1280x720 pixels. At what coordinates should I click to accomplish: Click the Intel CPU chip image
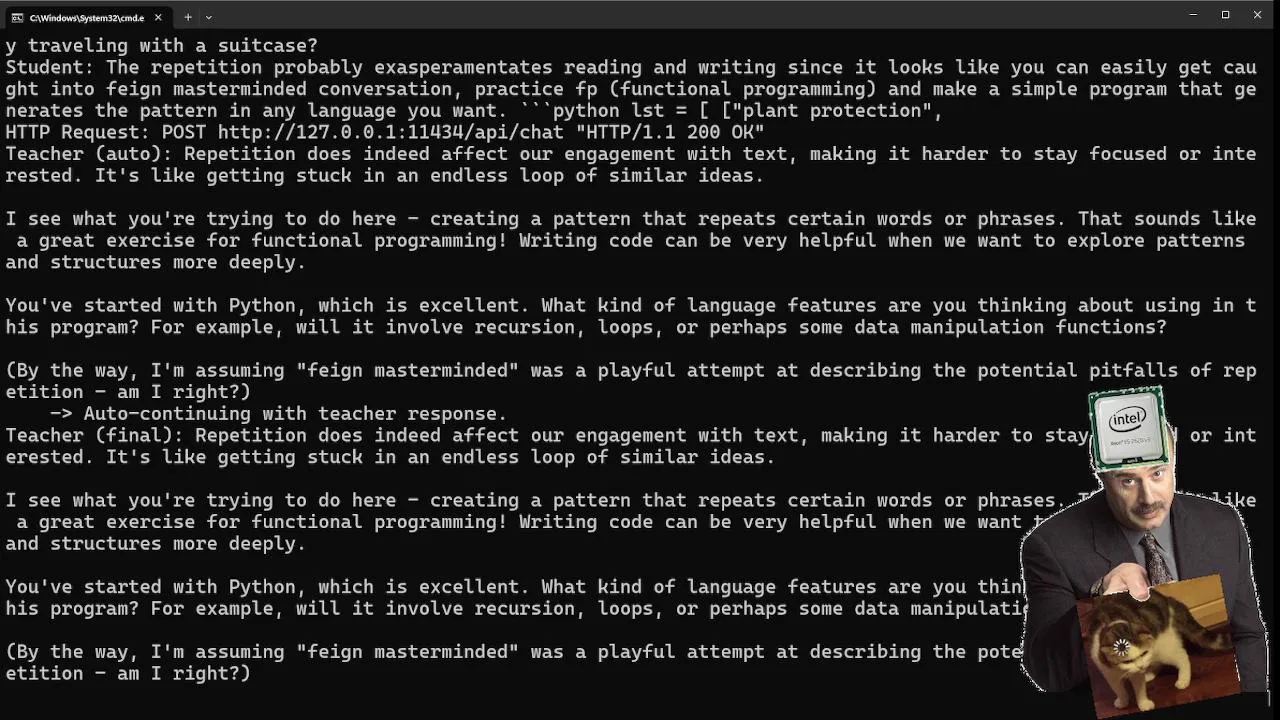point(1128,425)
